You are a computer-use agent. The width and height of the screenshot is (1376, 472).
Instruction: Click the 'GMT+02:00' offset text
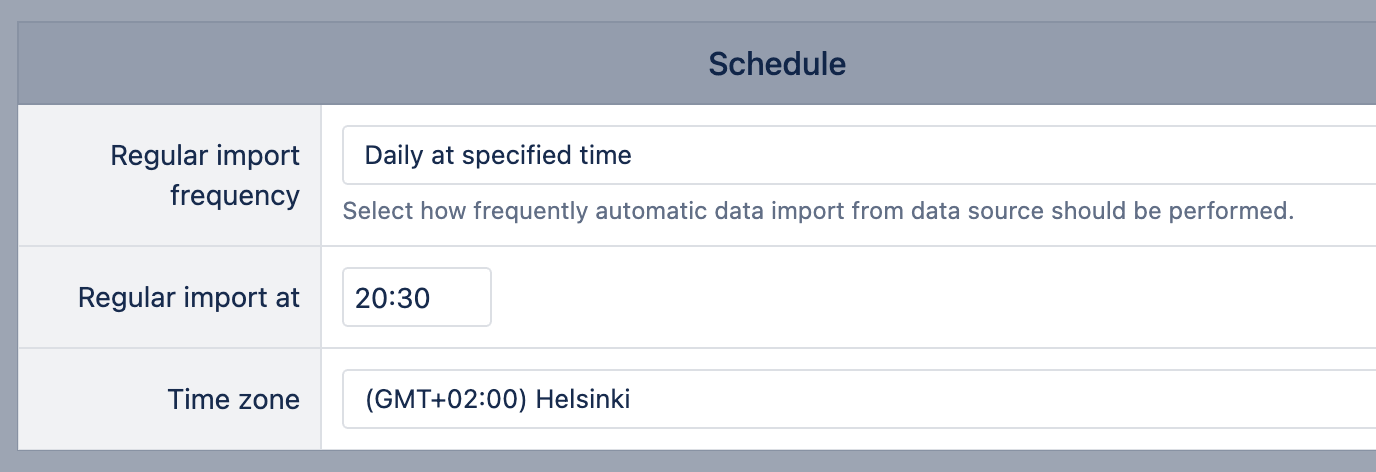point(450,399)
